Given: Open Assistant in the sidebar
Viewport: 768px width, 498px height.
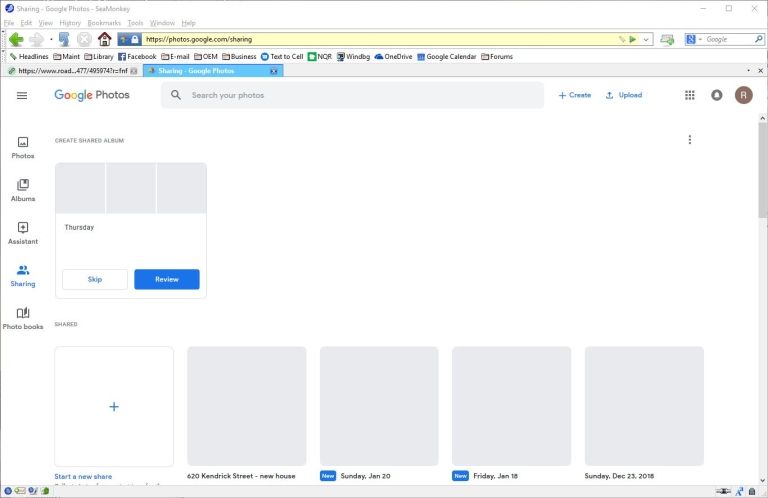Looking at the screenshot, I should tap(23, 233).
